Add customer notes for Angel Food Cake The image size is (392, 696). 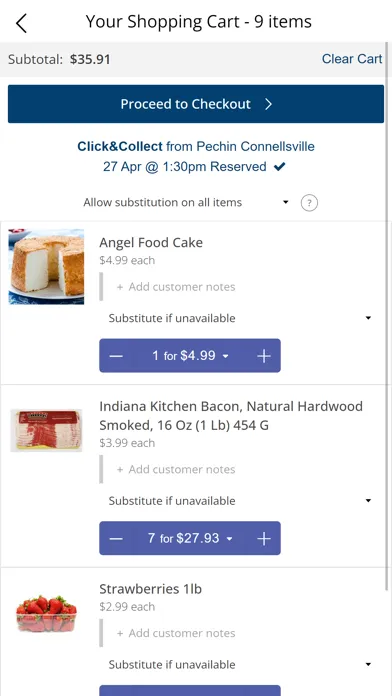[x=176, y=287]
